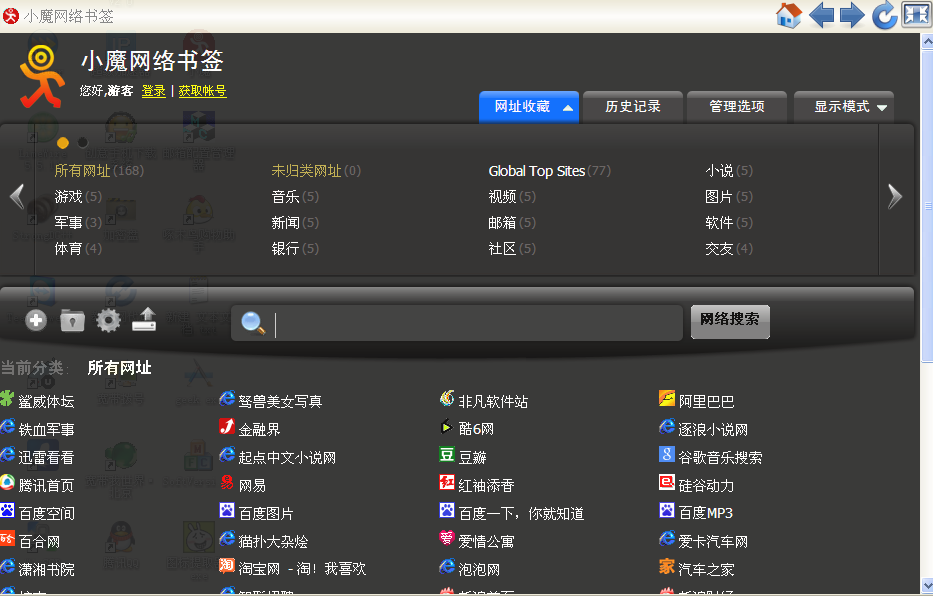Open settings with the gear icon
933x596 pixels.
(x=108, y=321)
